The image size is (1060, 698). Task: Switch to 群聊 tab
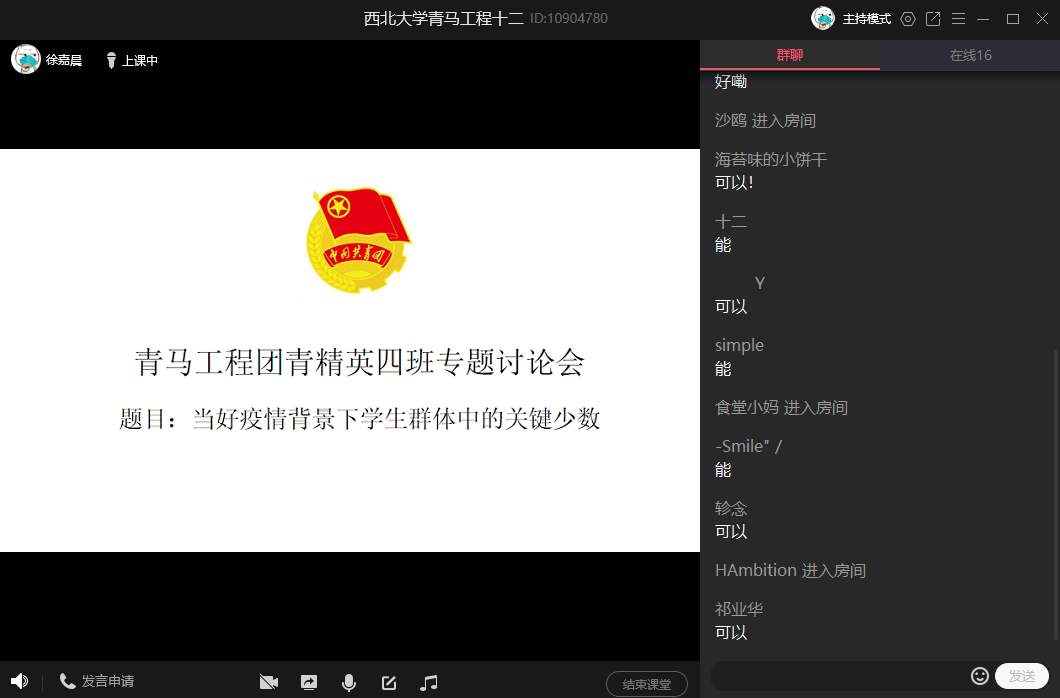[x=790, y=55]
